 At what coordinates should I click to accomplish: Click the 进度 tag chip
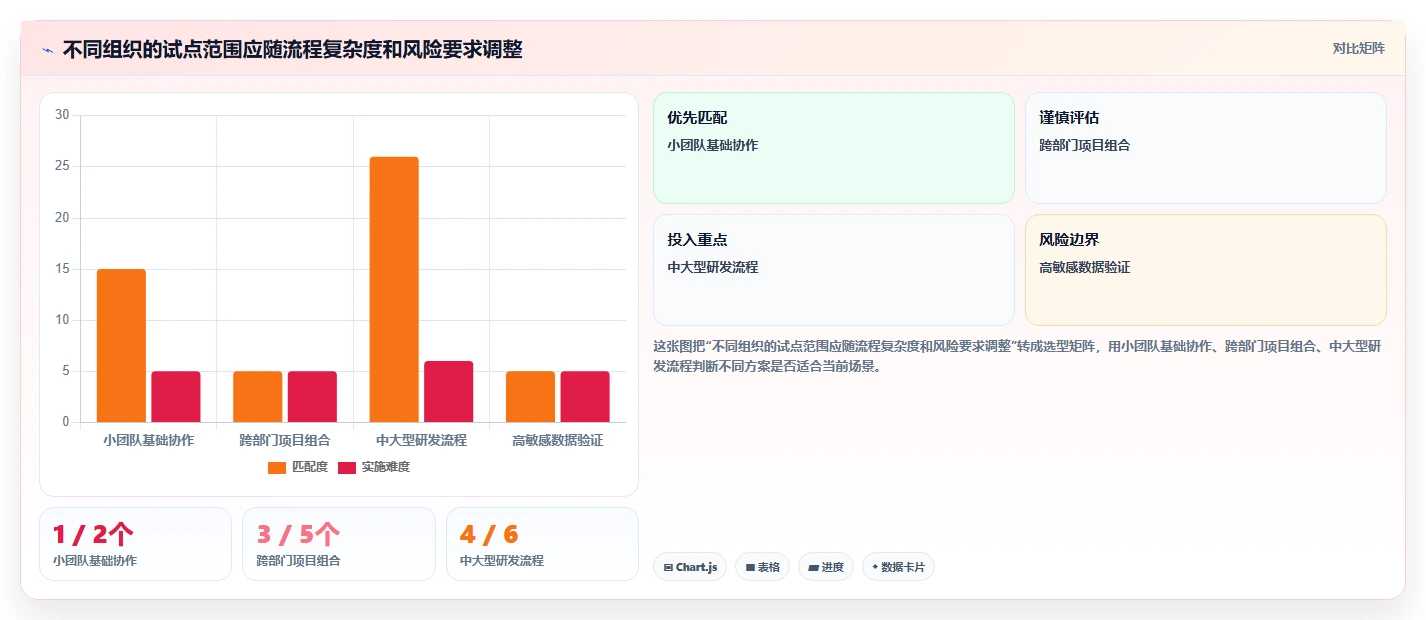(826, 567)
